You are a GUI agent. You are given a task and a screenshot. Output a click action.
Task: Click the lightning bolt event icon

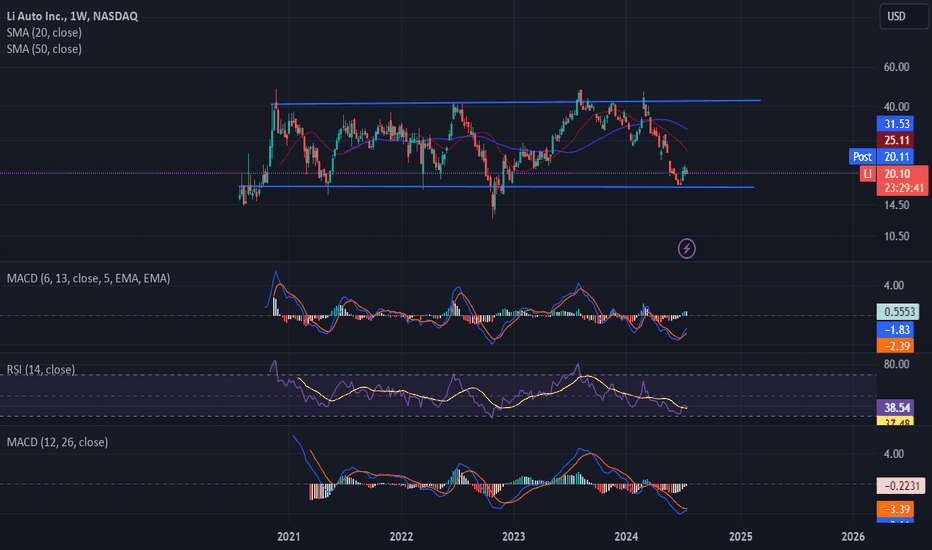pyautogui.click(x=687, y=248)
